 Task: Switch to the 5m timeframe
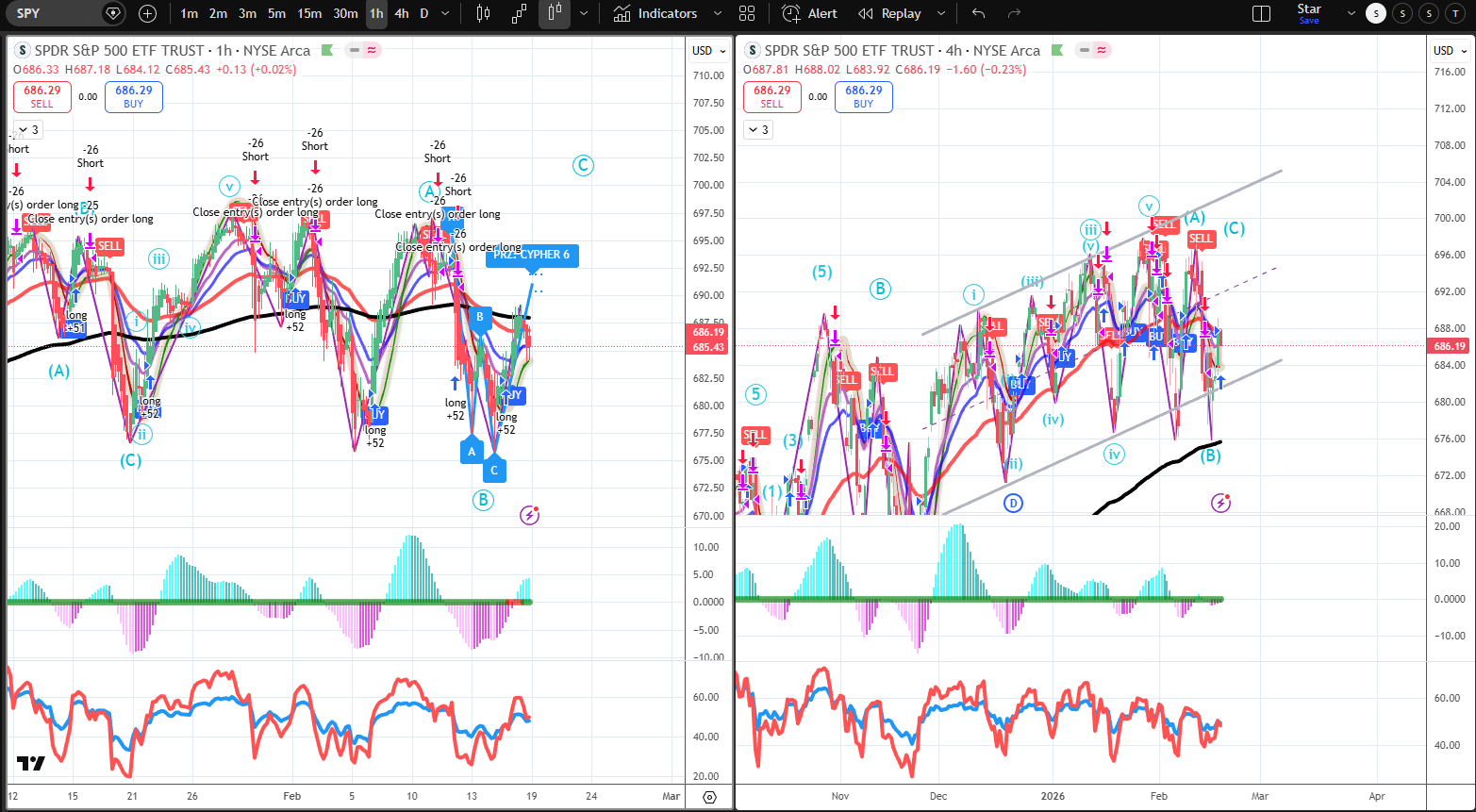click(x=276, y=13)
